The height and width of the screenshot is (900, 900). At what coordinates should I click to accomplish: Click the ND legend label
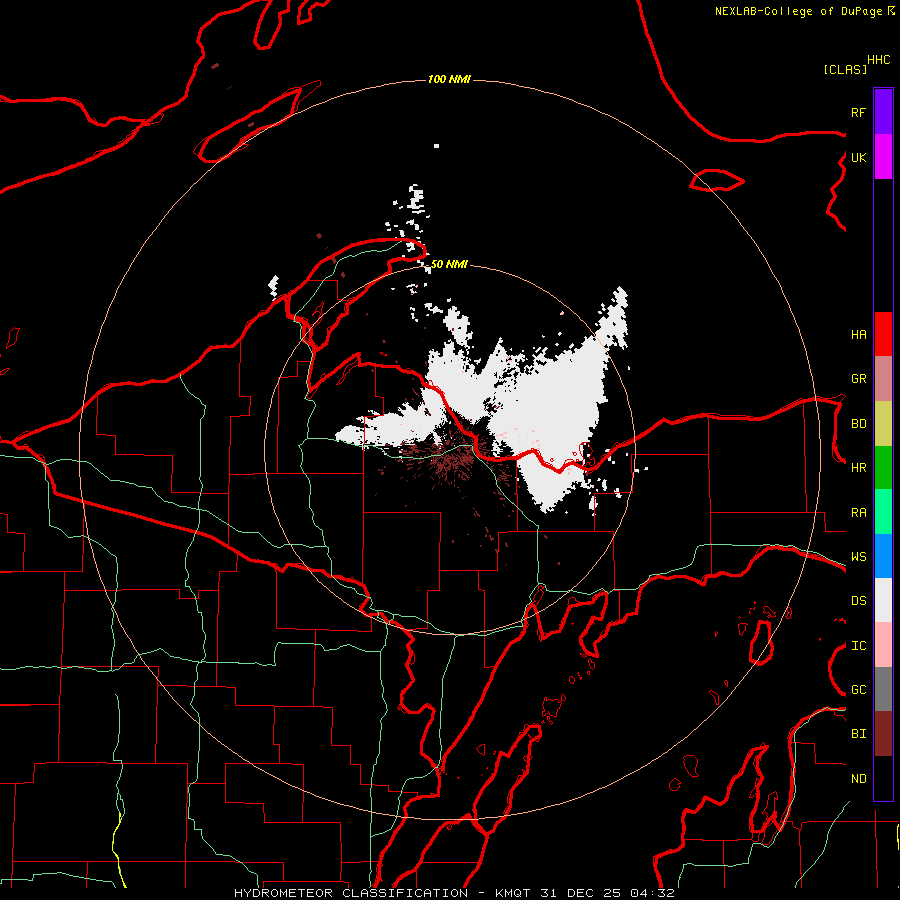[858, 779]
